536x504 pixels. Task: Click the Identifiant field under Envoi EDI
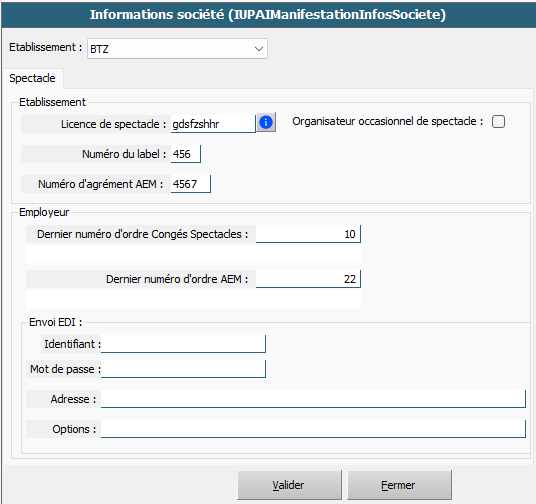click(183, 344)
